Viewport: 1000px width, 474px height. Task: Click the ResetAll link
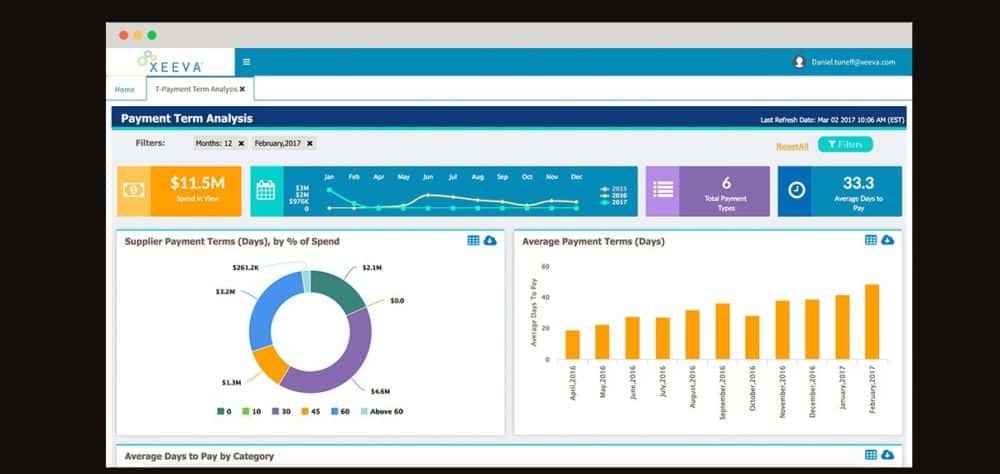[x=792, y=146]
